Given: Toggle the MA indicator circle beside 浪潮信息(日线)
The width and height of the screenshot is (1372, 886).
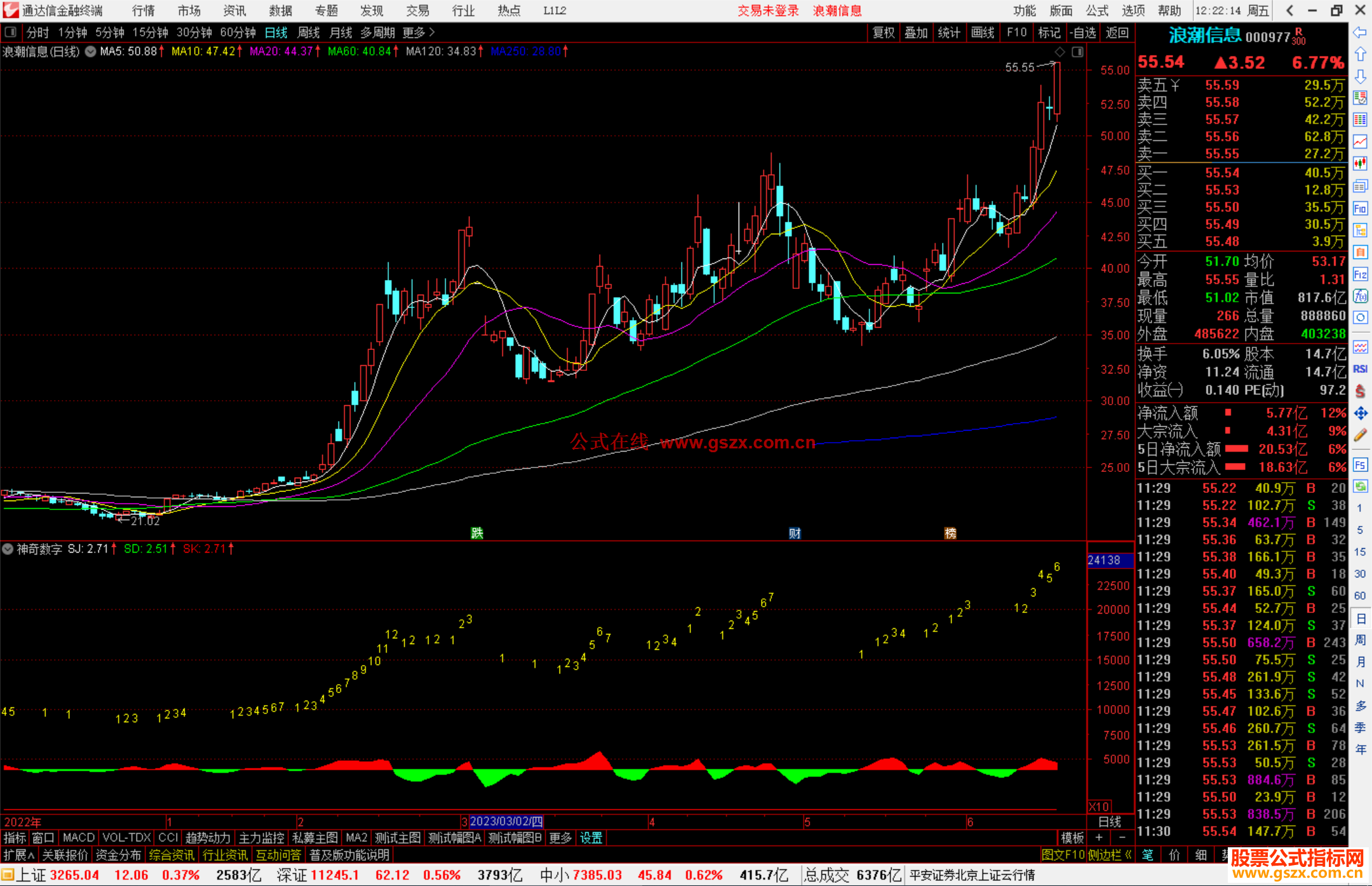Looking at the screenshot, I should coord(90,51).
